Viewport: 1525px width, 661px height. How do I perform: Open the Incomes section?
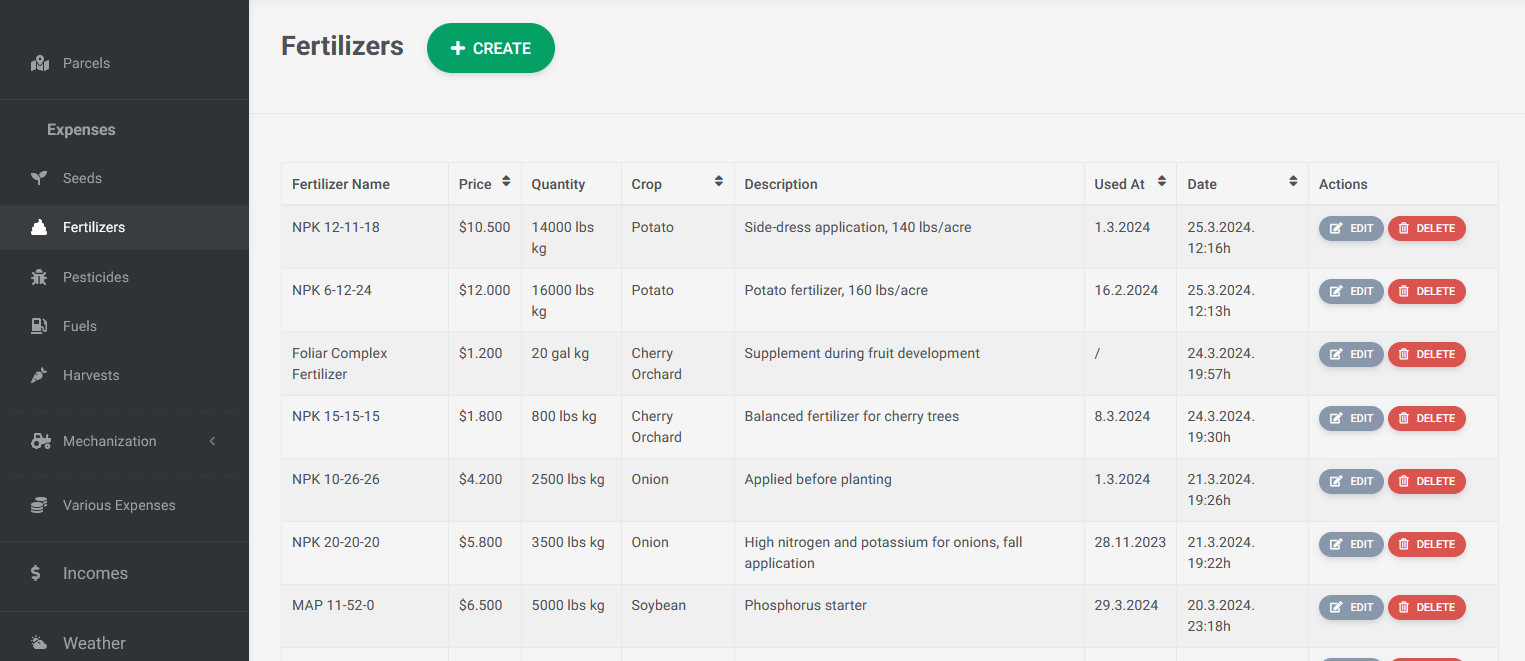(x=124, y=573)
